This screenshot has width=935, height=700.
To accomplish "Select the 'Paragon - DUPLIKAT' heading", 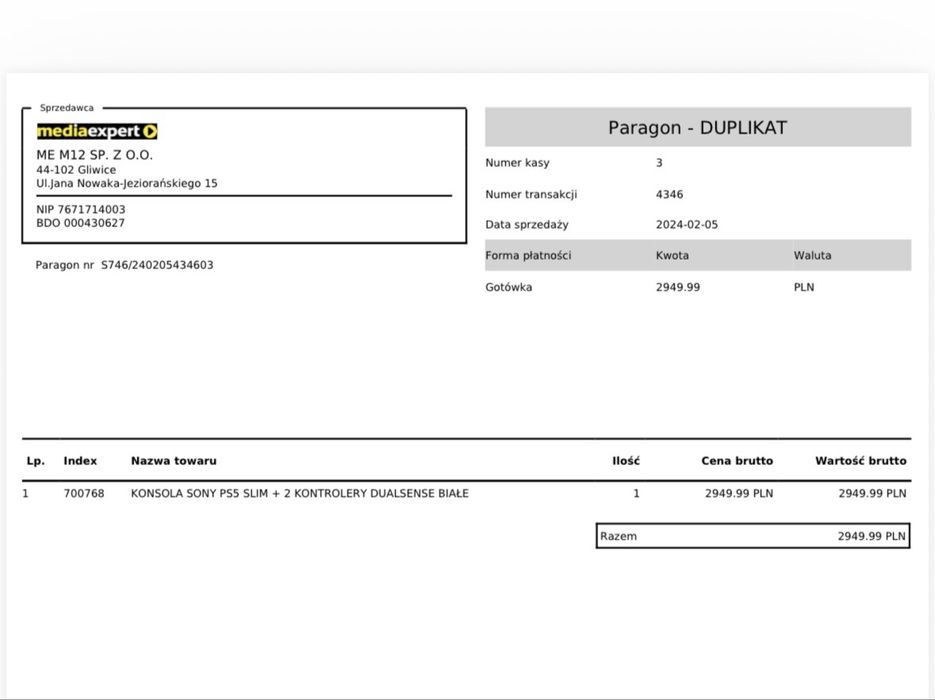I will (x=697, y=128).
